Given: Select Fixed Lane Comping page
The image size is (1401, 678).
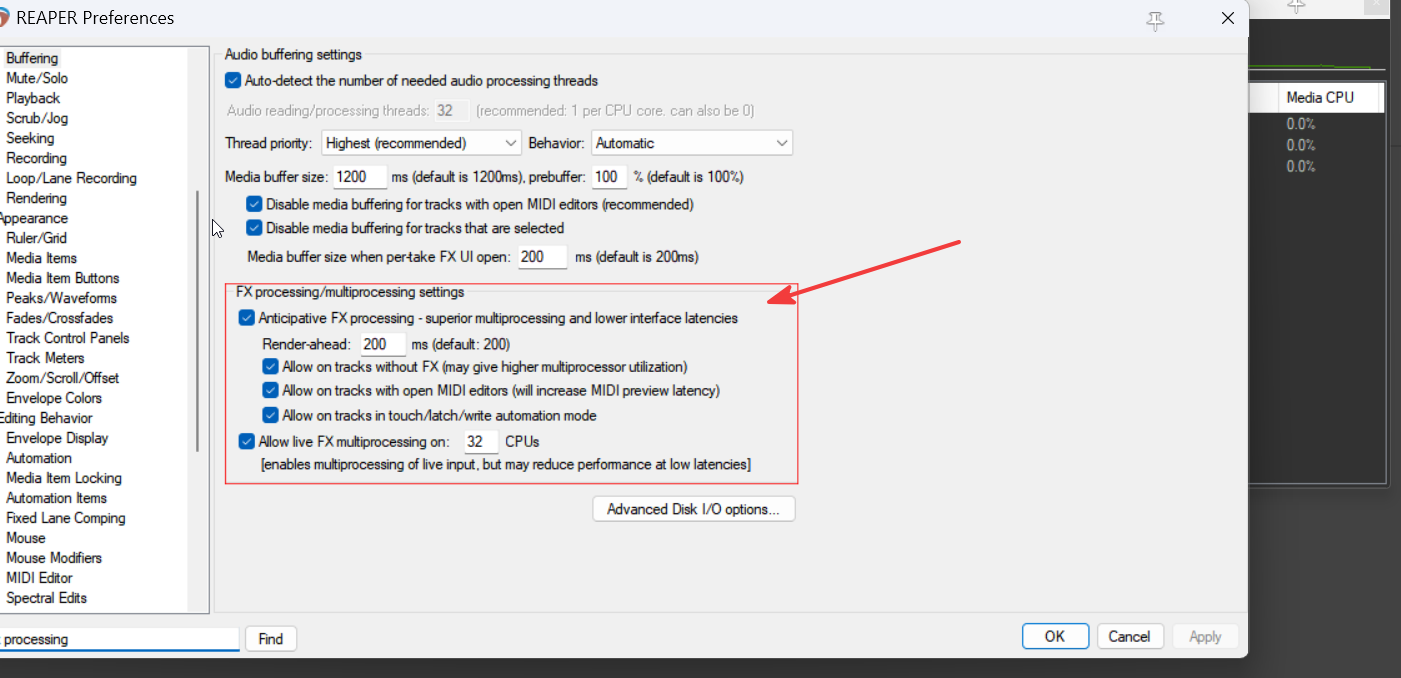Looking at the screenshot, I should coord(65,518).
